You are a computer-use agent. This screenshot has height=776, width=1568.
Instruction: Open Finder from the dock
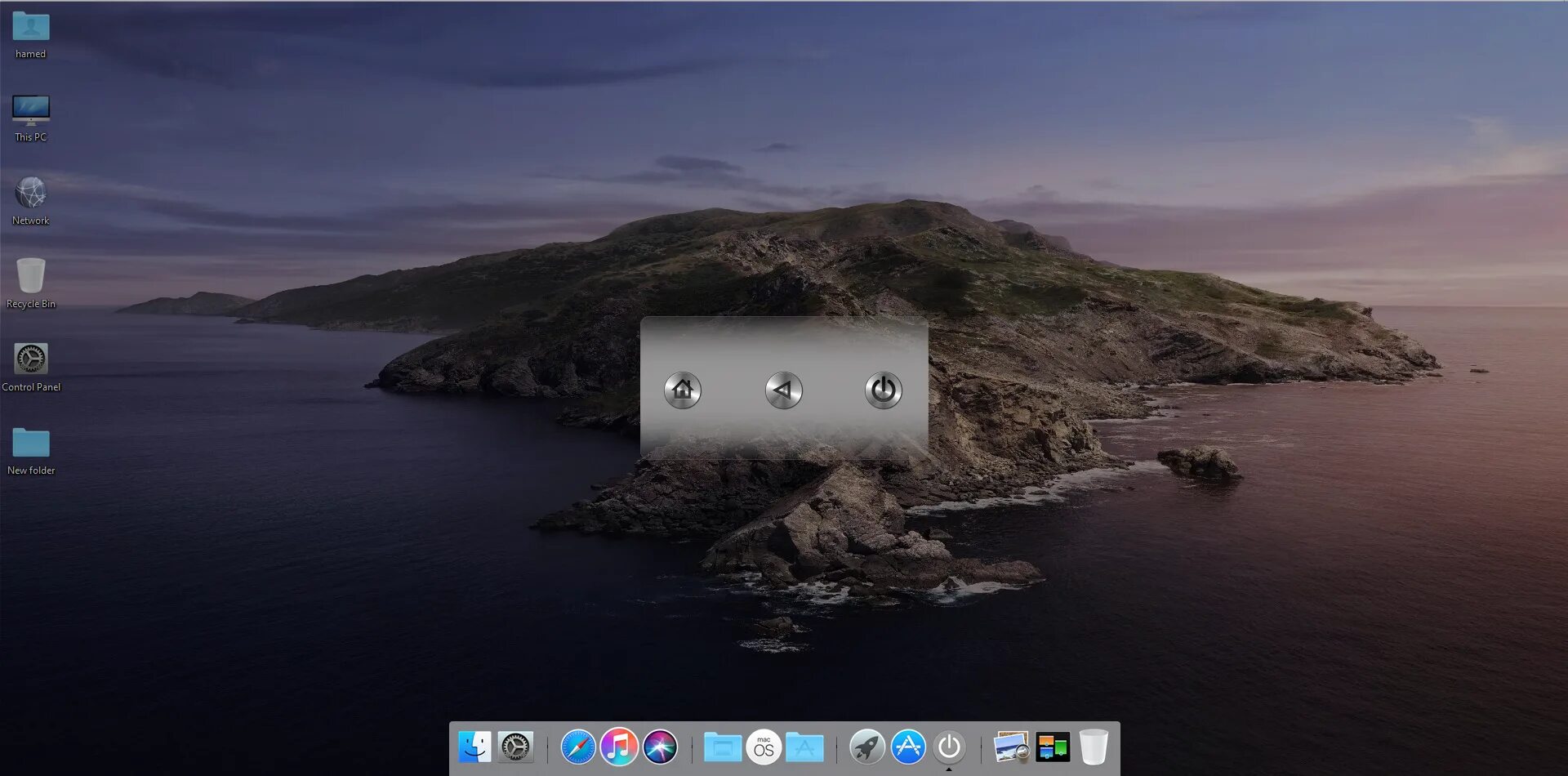click(x=474, y=747)
